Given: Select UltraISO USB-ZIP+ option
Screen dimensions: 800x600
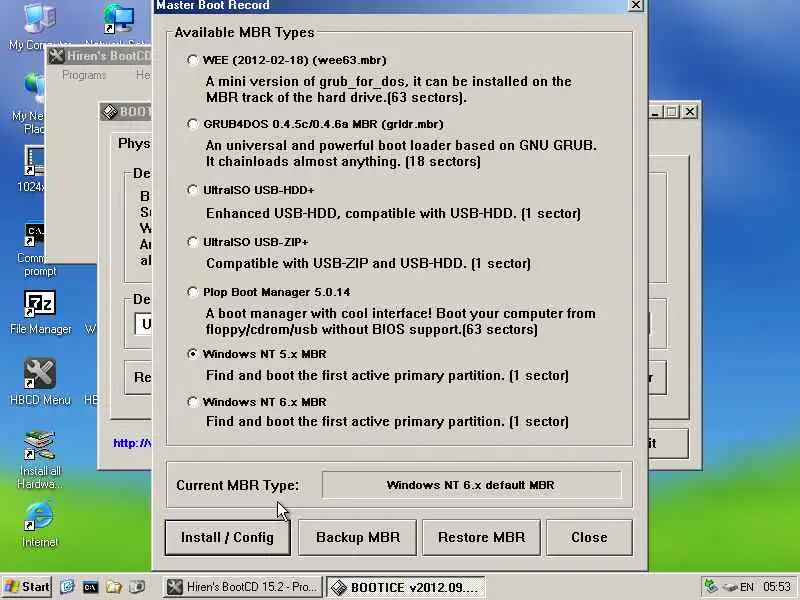Looking at the screenshot, I should tap(192, 242).
